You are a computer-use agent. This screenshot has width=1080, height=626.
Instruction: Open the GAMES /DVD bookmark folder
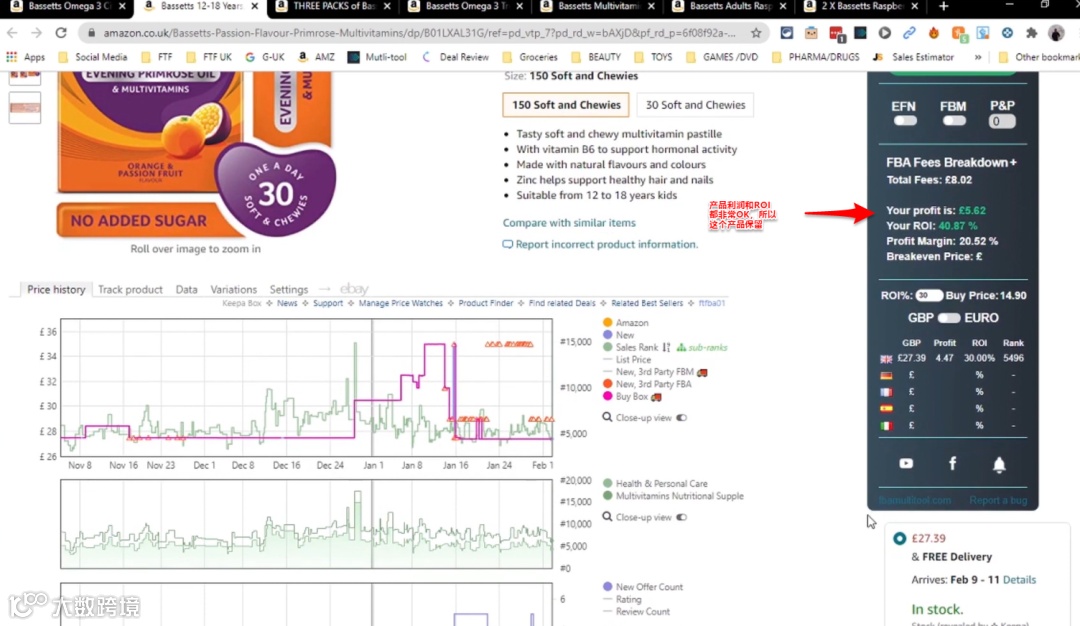[x=721, y=57]
